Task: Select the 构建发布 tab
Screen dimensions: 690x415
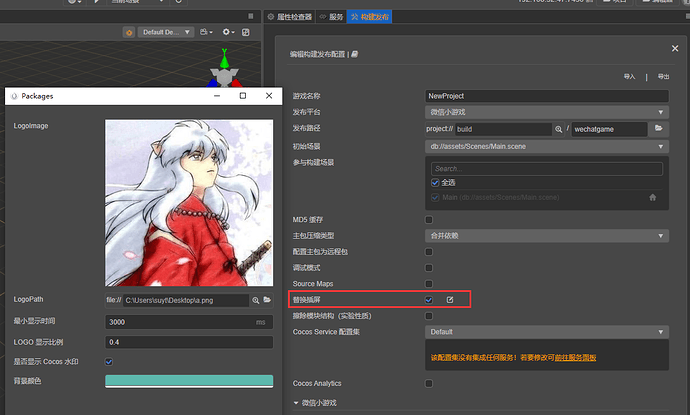Action: pyautogui.click(x=369, y=17)
